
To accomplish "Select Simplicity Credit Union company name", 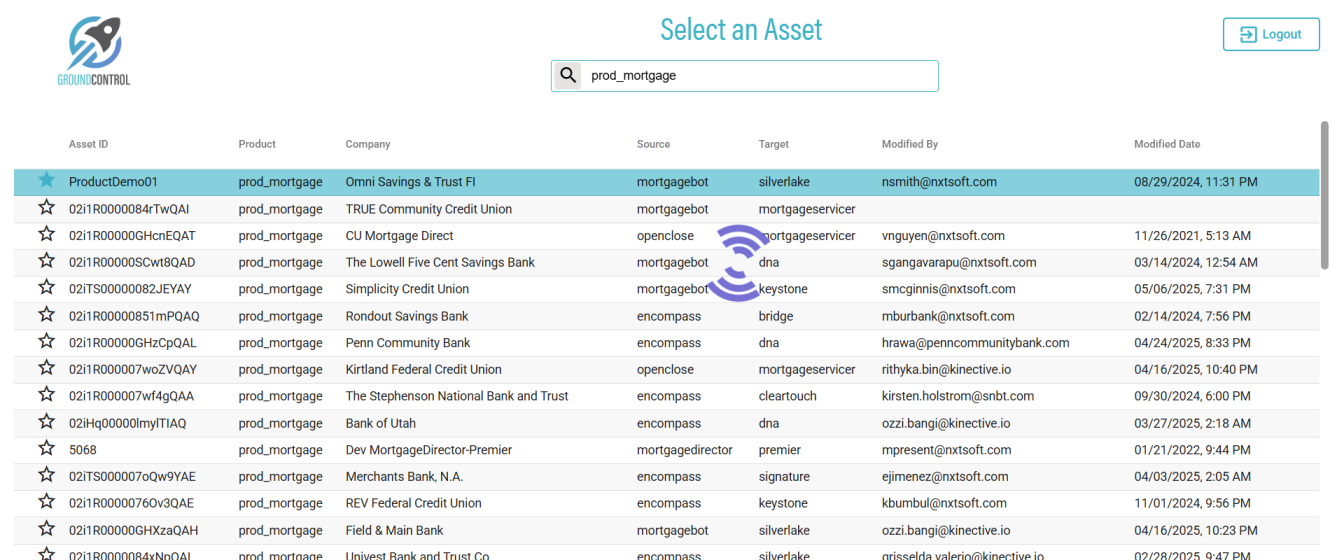I will tap(407, 289).
